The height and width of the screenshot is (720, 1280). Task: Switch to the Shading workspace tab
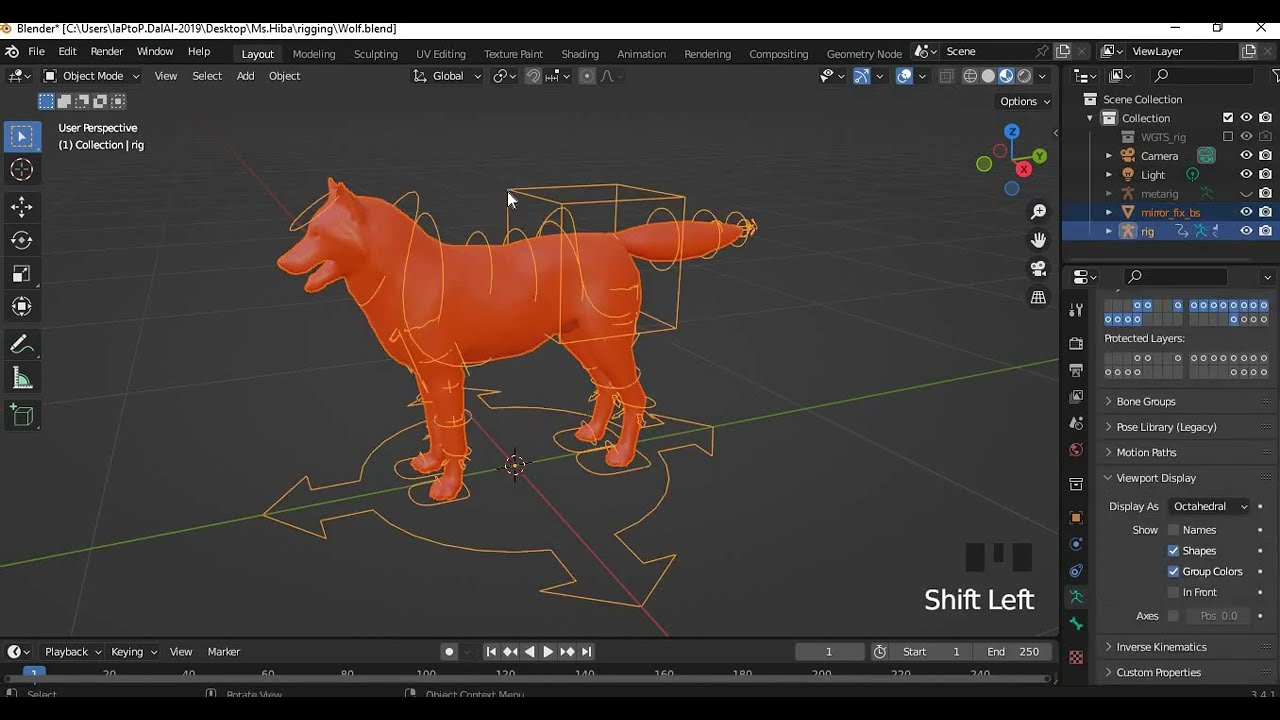[580, 54]
